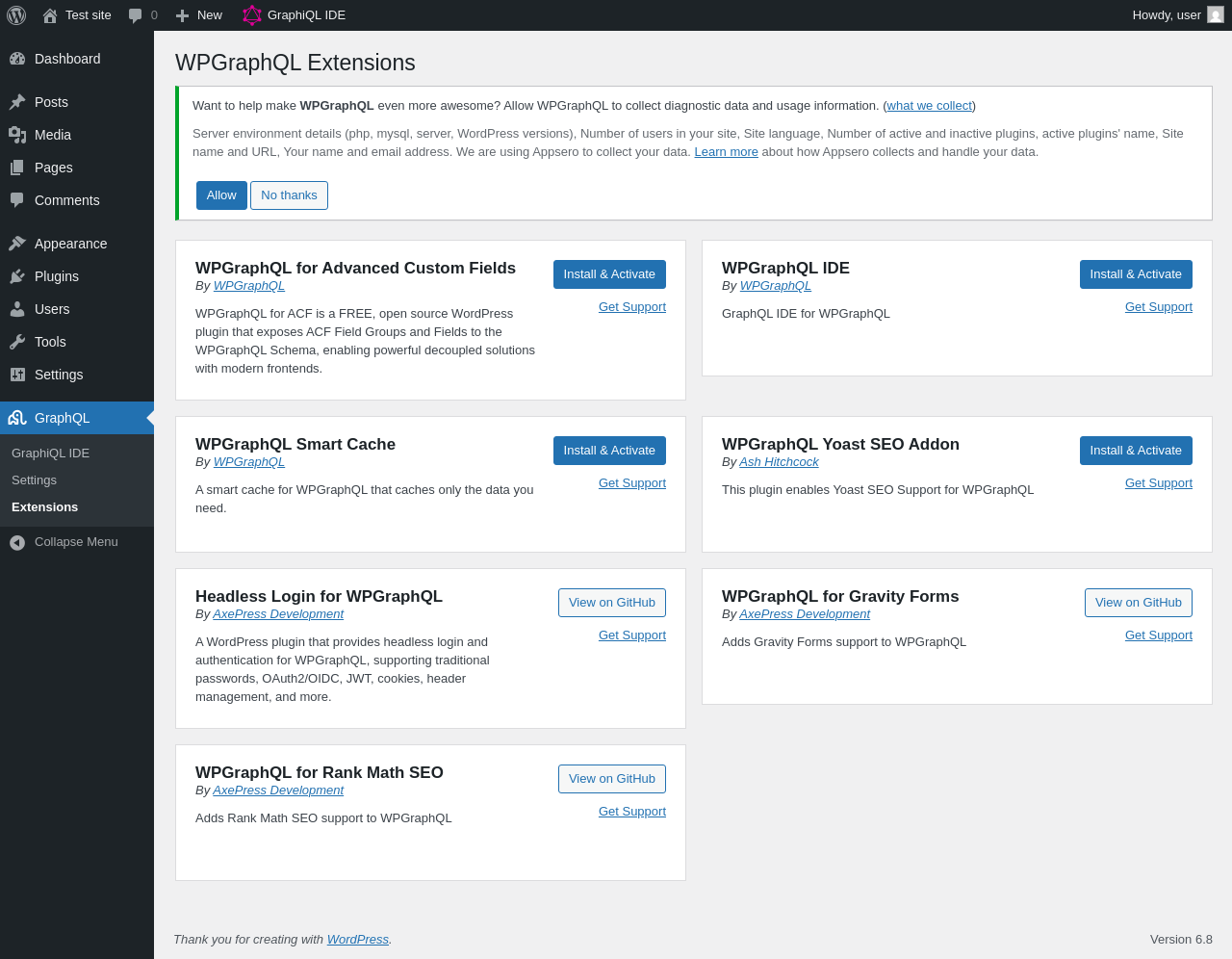View Headless Login on GitHub

[612, 603]
